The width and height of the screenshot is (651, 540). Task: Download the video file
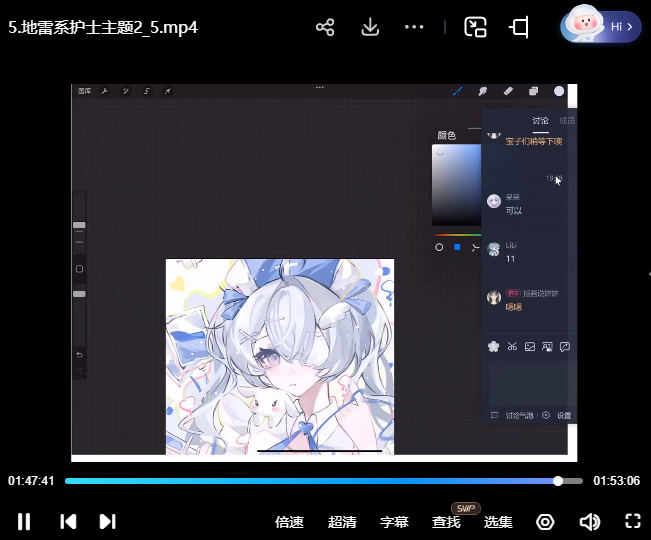coord(370,27)
